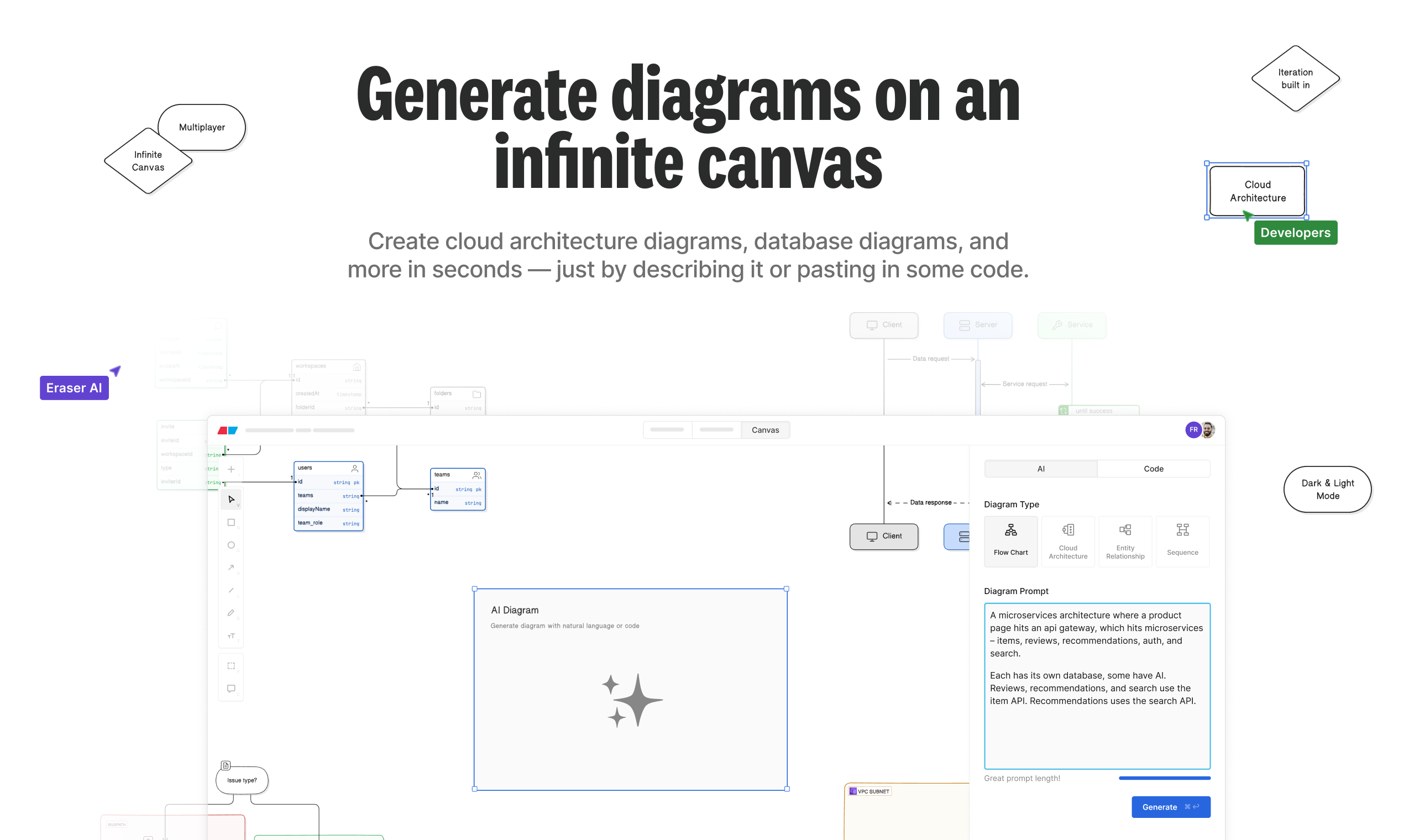Select the arrow connector tool
Image resolution: width=1404 pixels, height=840 pixels.
(231, 567)
